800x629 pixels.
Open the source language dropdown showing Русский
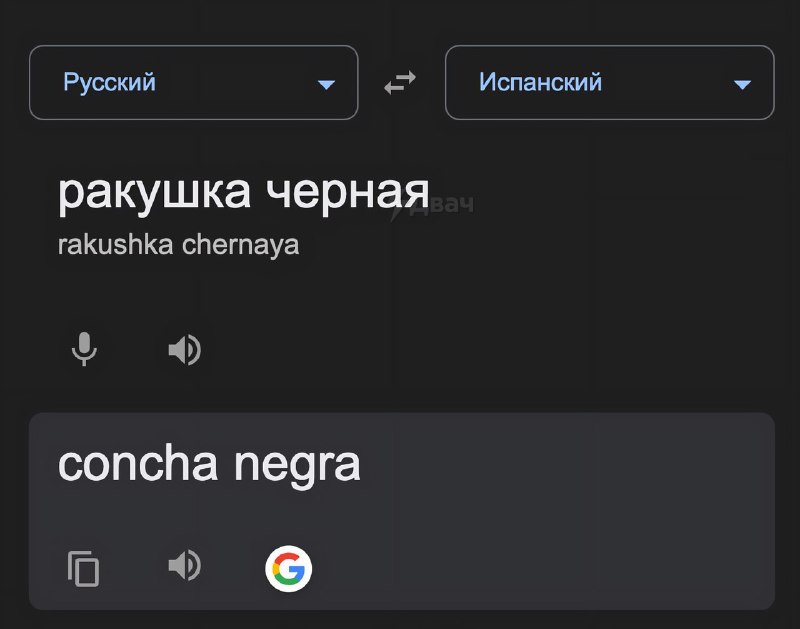point(193,83)
